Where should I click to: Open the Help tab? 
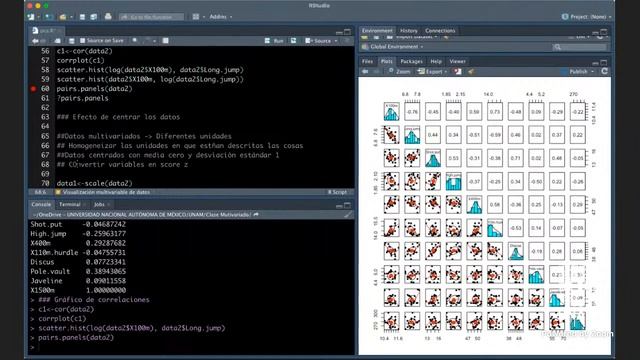click(x=436, y=61)
